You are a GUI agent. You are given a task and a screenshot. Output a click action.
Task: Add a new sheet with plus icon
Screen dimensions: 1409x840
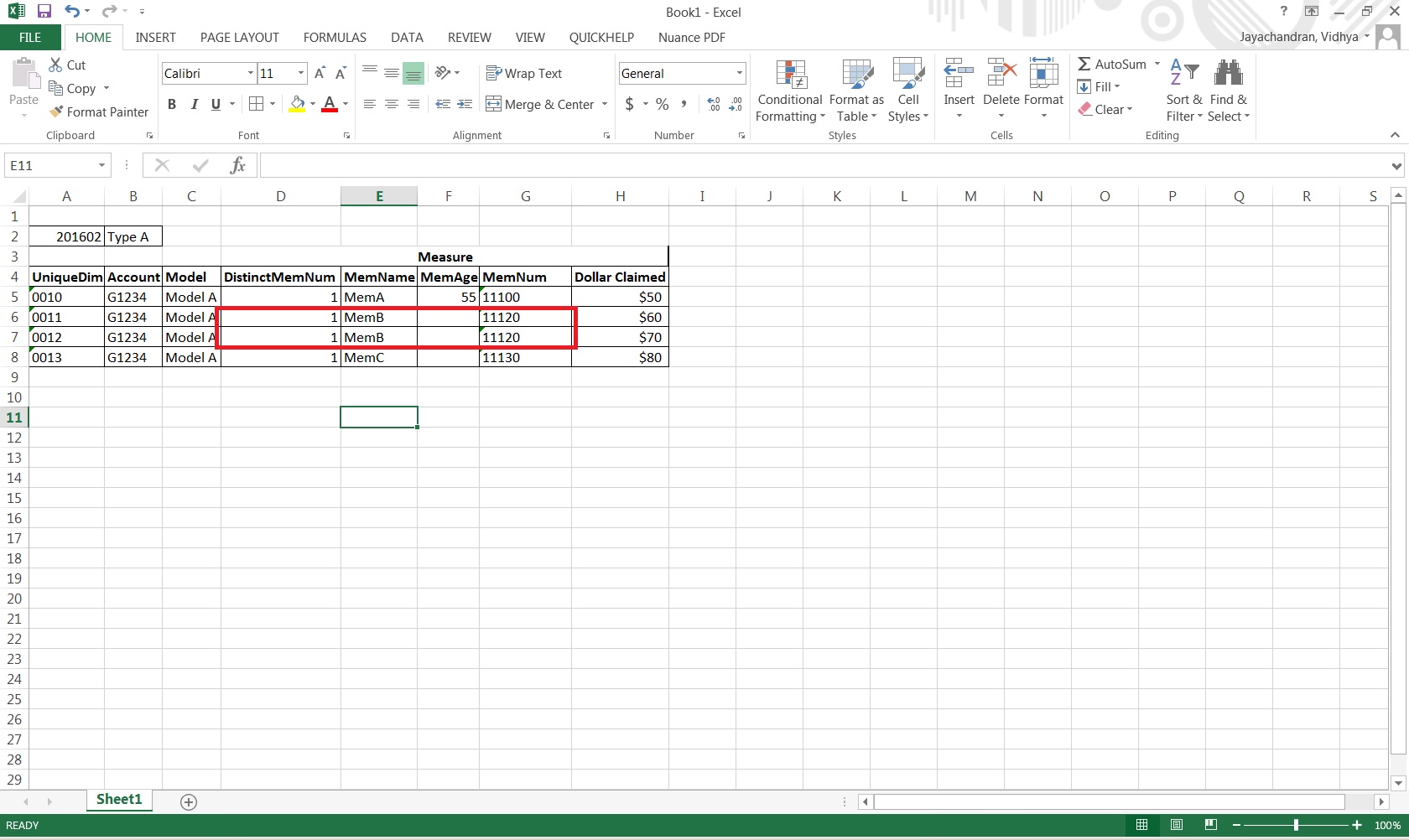coord(189,802)
